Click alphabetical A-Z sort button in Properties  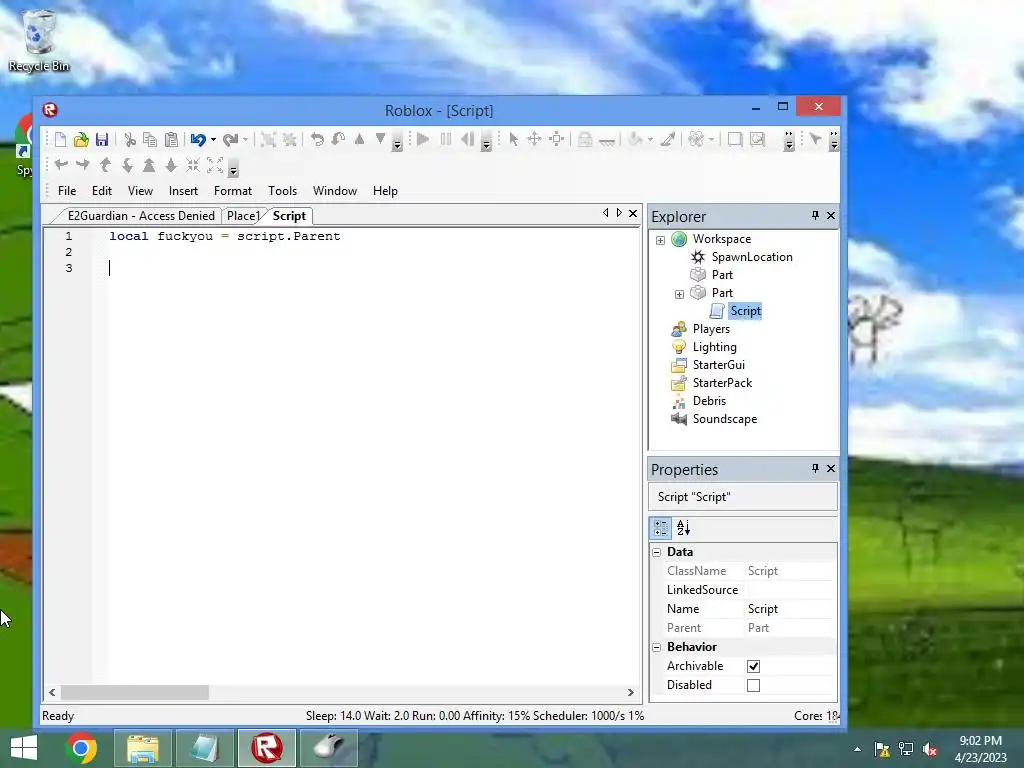[x=683, y=528]
